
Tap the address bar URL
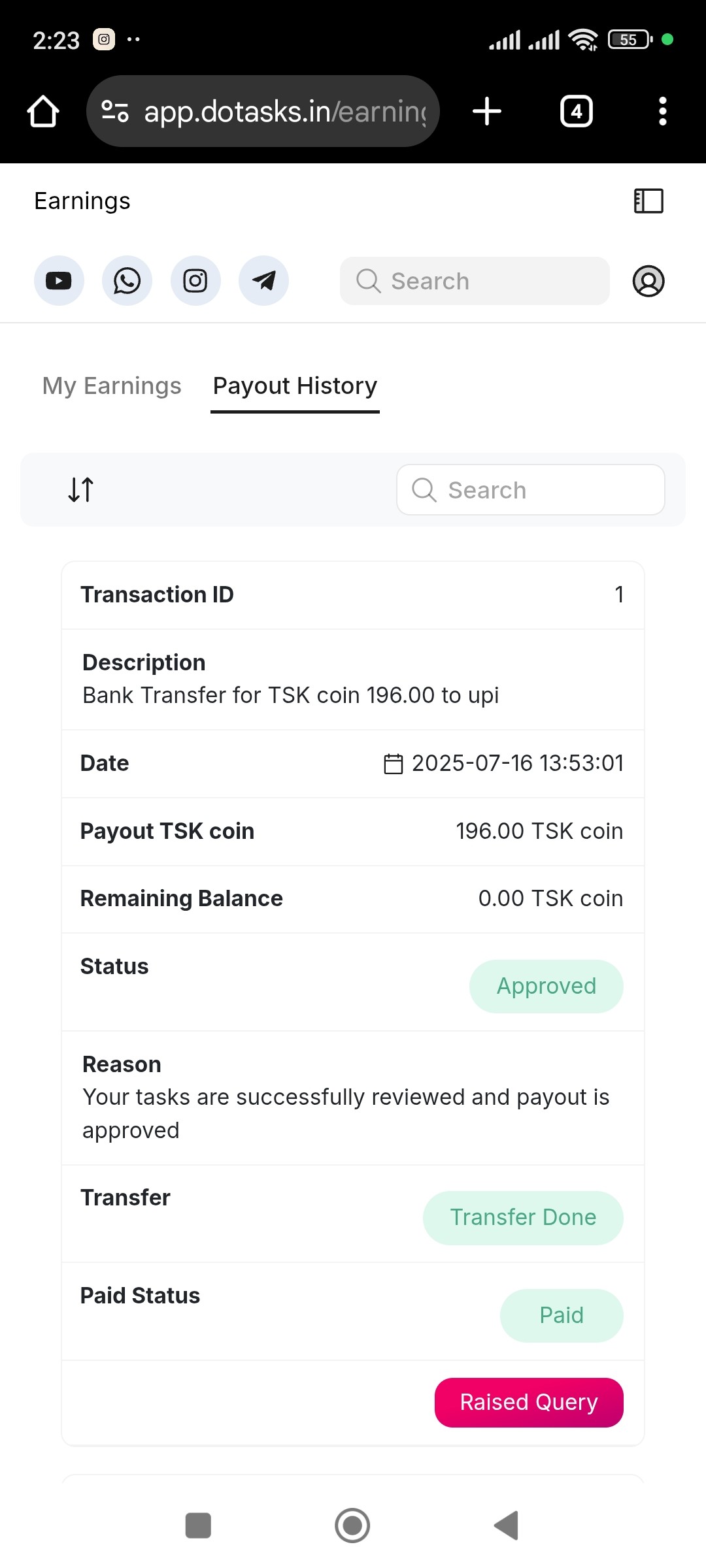[284, 111]
